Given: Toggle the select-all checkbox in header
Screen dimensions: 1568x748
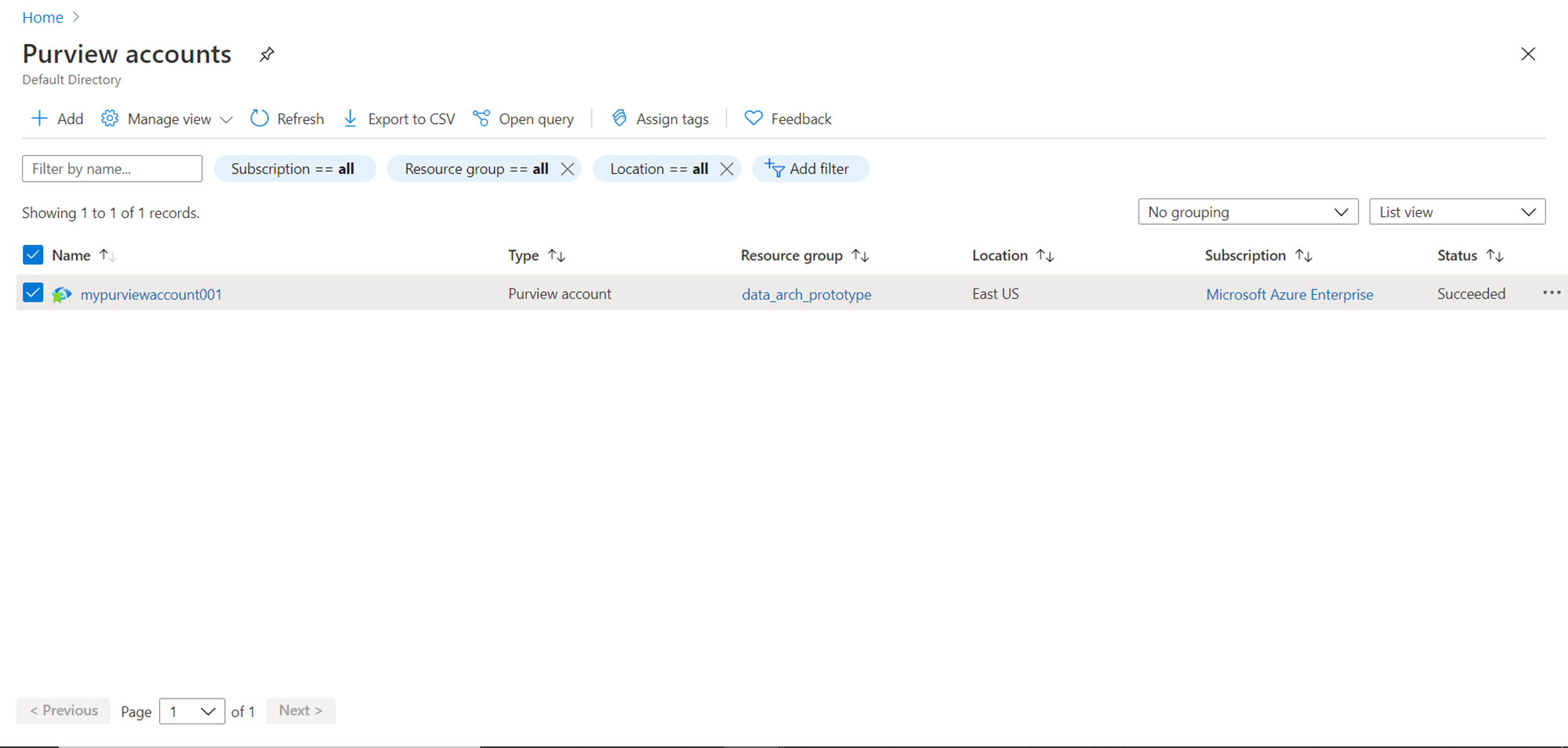Looking at the screenshot, I should tap(33, 255).
